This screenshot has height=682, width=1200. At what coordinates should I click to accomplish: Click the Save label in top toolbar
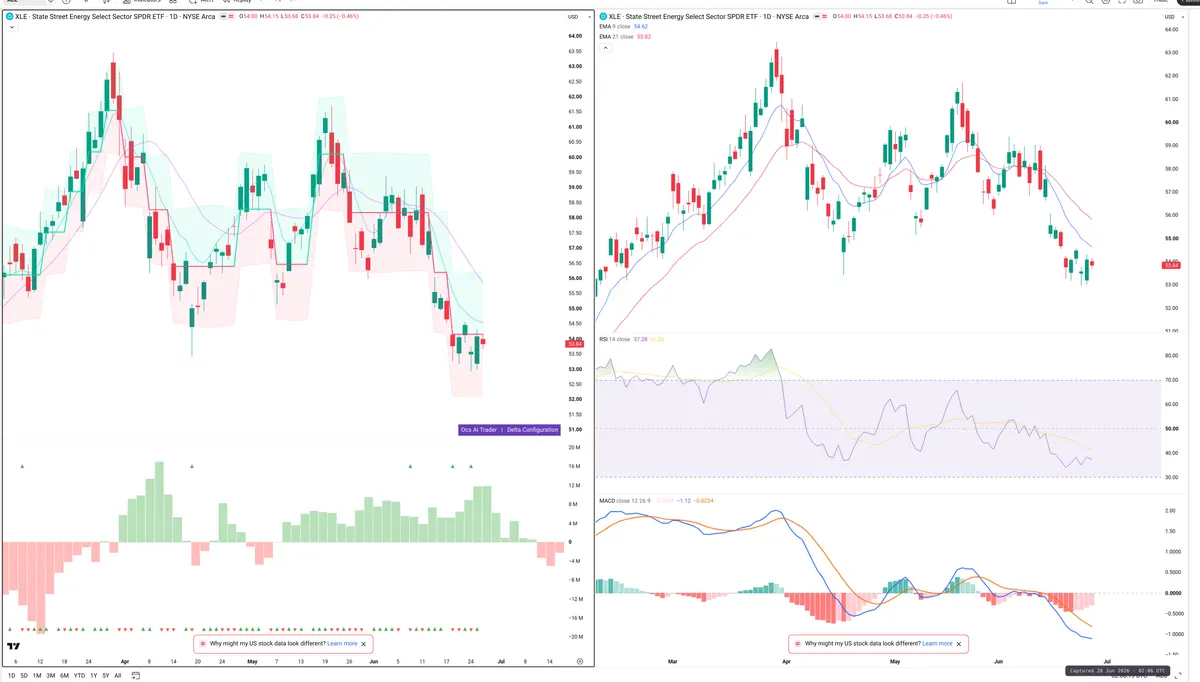coord(1043,3)
